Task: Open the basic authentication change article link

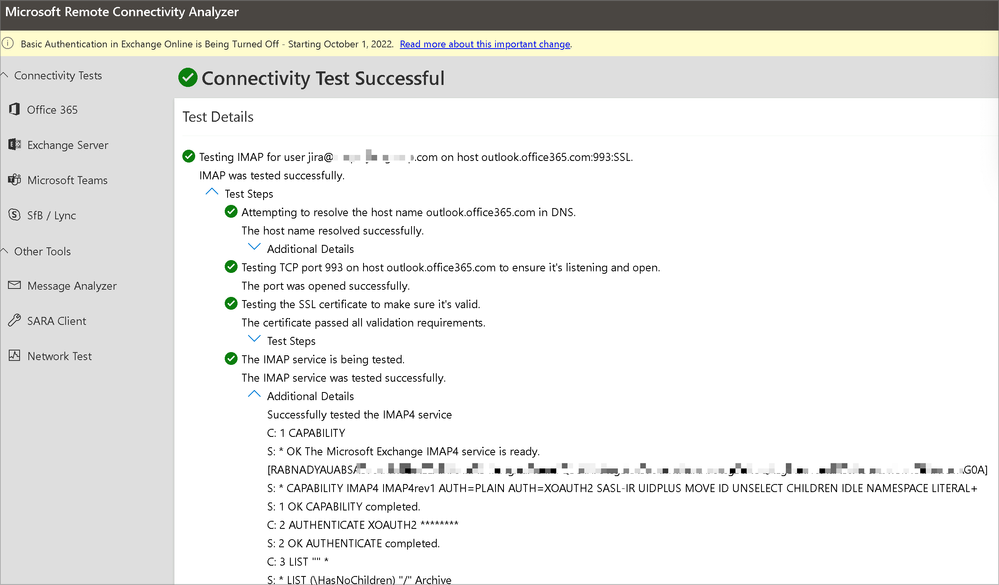Action: pos(485,44)
